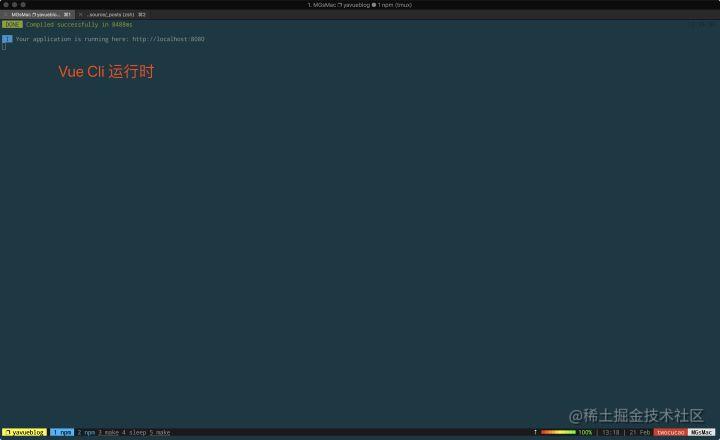The image size is (720, 440).
Task: Click the green zoom window button
Action: (23, 5)
